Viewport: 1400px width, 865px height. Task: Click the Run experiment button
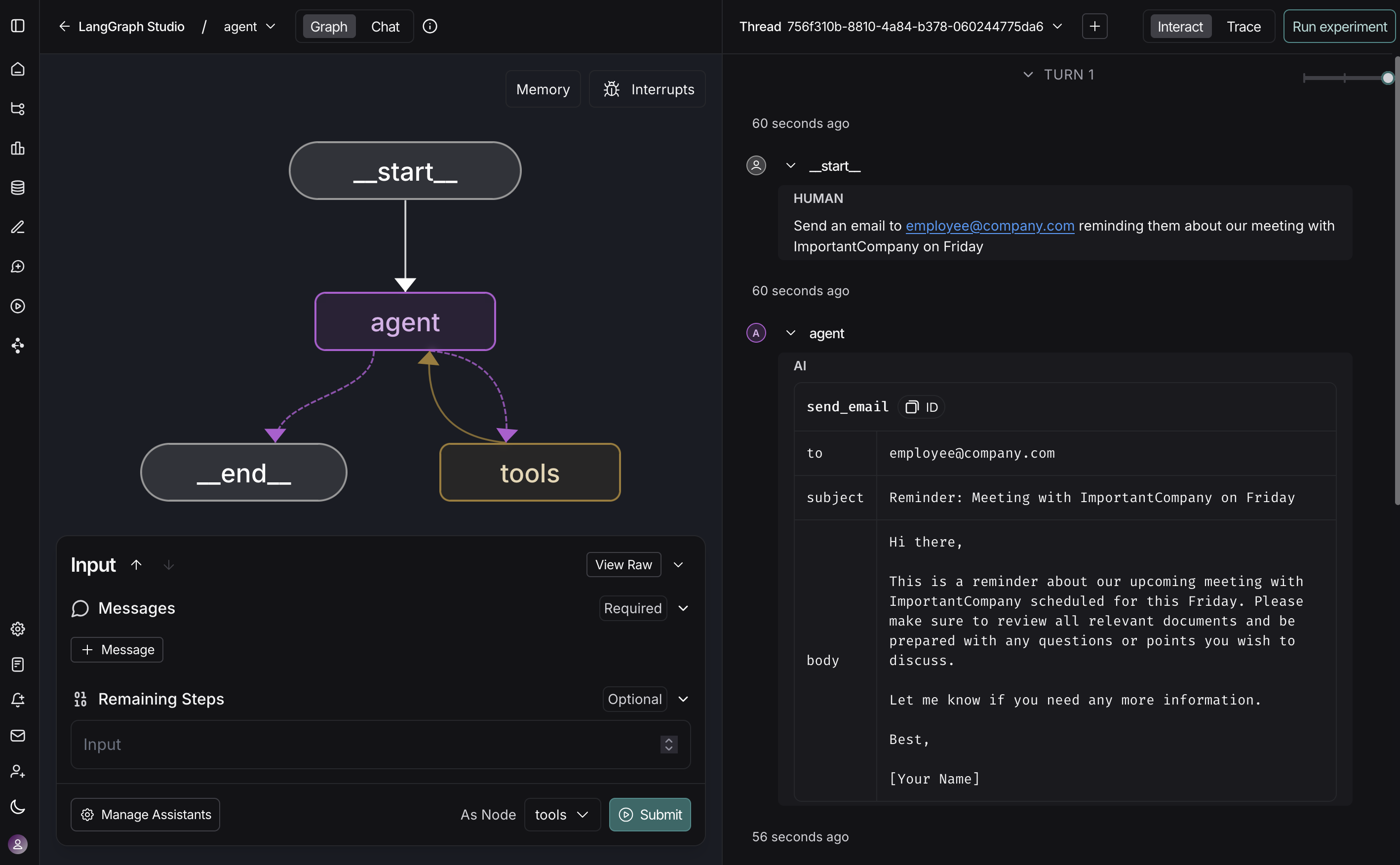pos(1339,26)
